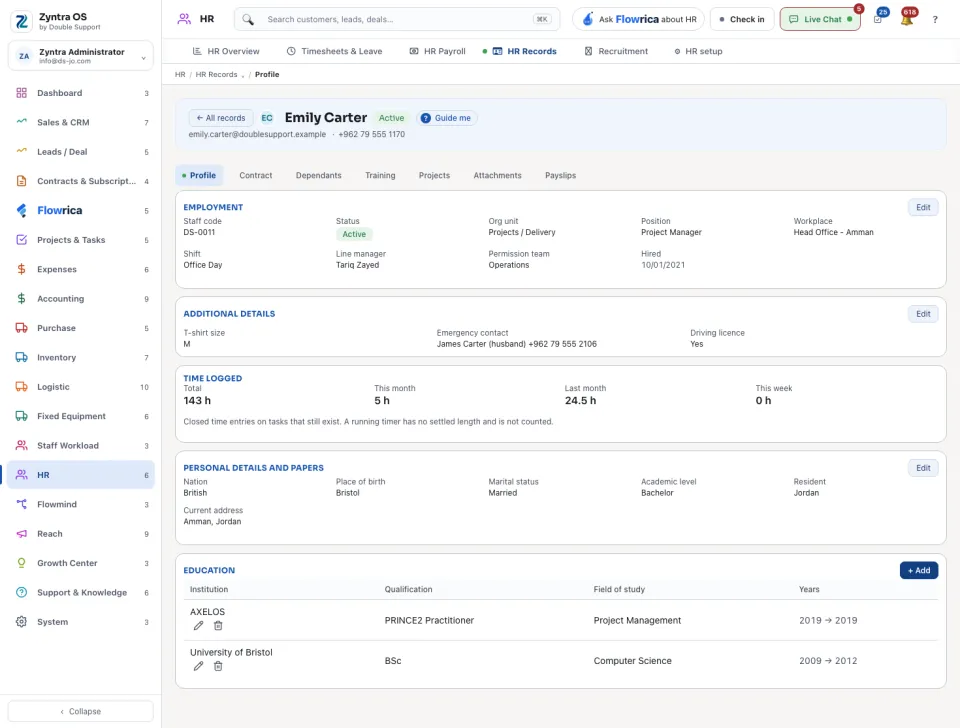Collapse the sidebar
Image resolution: width=960 pixels, height=728 pixels.
81,711
